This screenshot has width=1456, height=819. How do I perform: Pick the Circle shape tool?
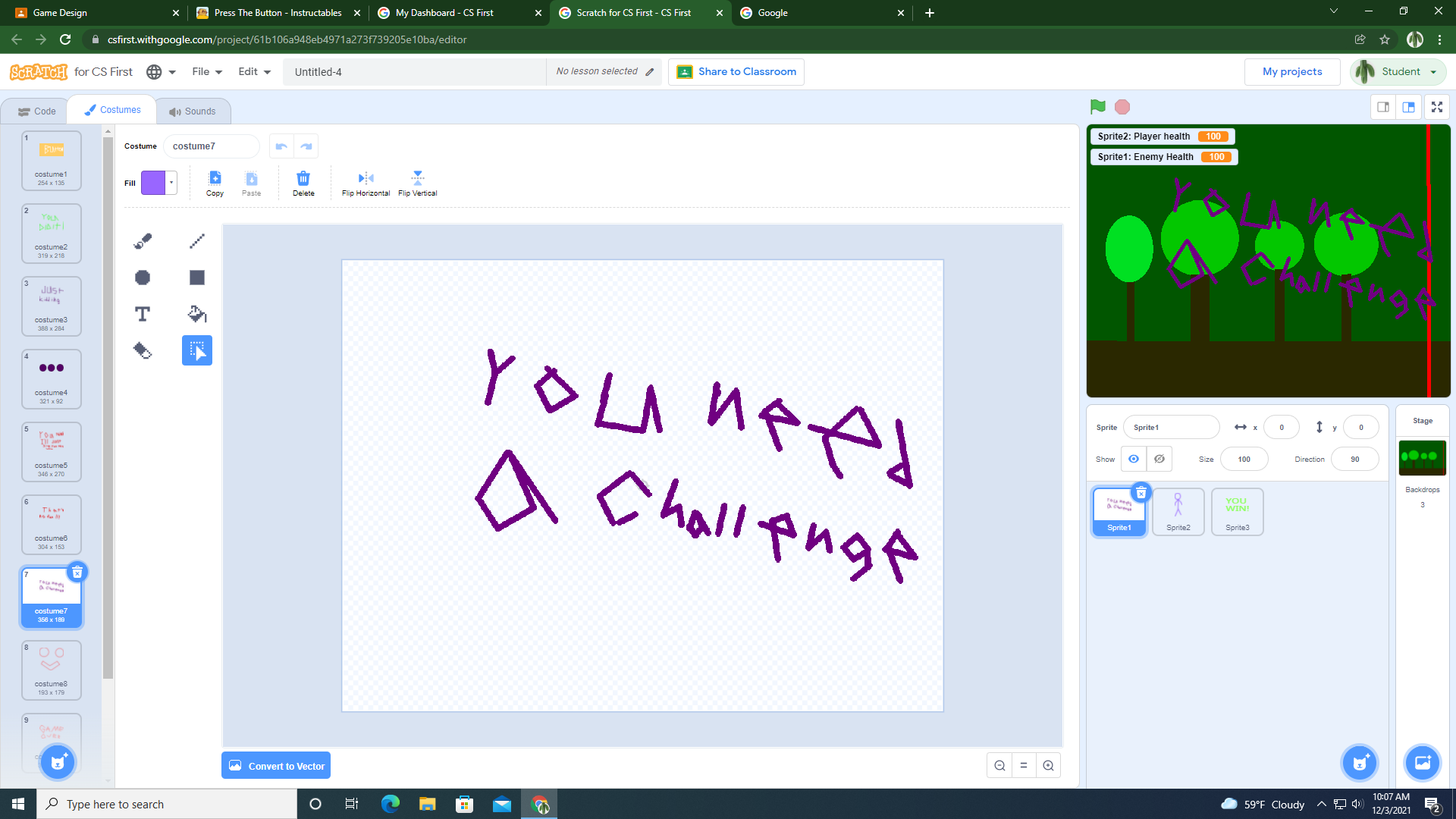pos(143,277)
